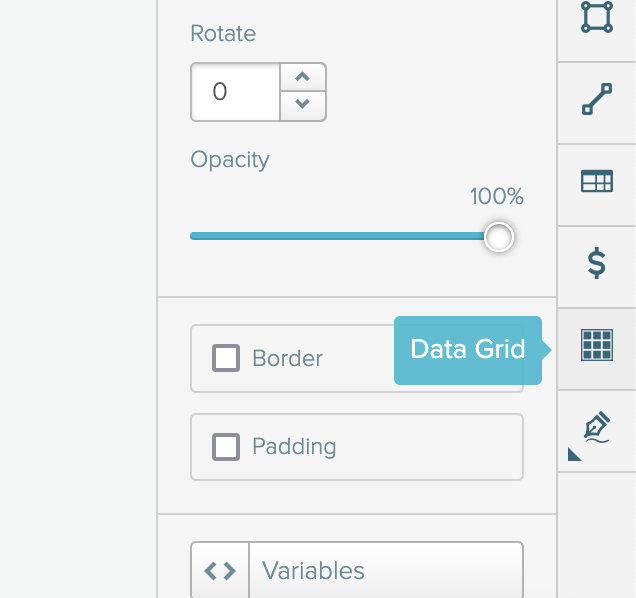Expand the signature tool corner triangle
Image resolution: width=636 pixels, height=598 pixels.
(574, 455)
